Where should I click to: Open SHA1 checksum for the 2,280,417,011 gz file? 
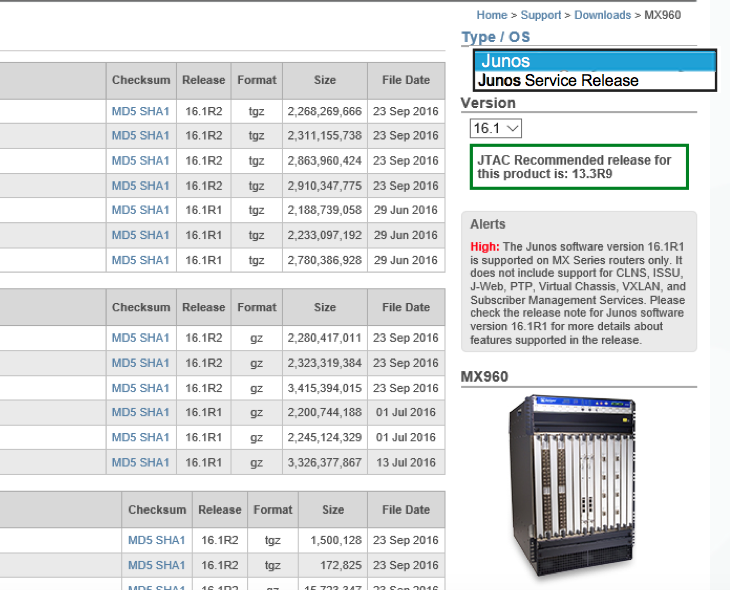(x=155, y=338)
